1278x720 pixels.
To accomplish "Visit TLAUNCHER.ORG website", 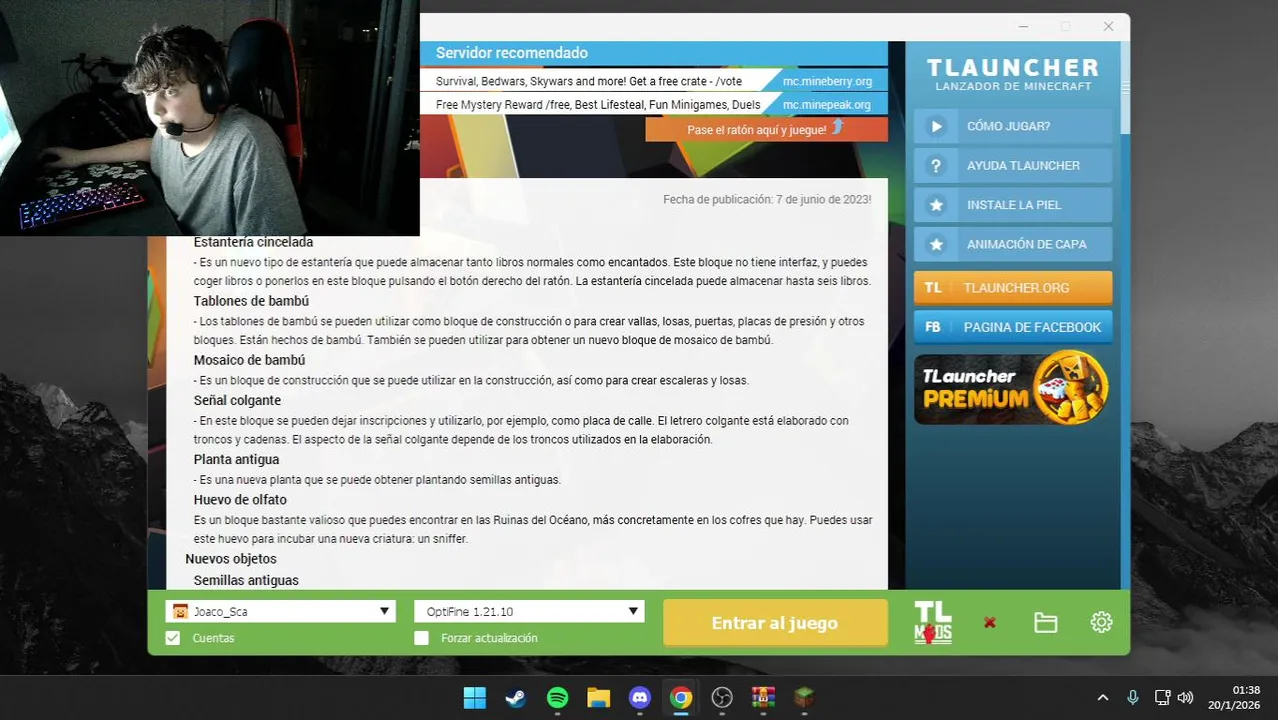I will (1013, 287).
